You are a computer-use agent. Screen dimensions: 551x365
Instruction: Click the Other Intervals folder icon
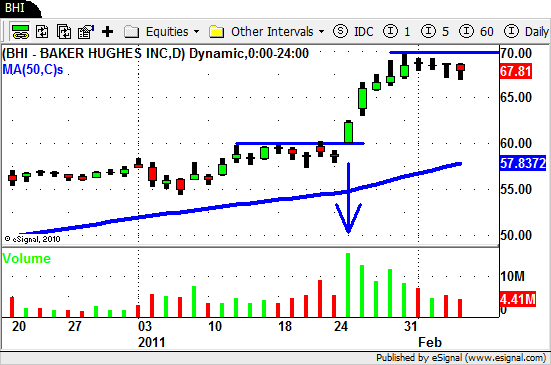click(216, 32)
